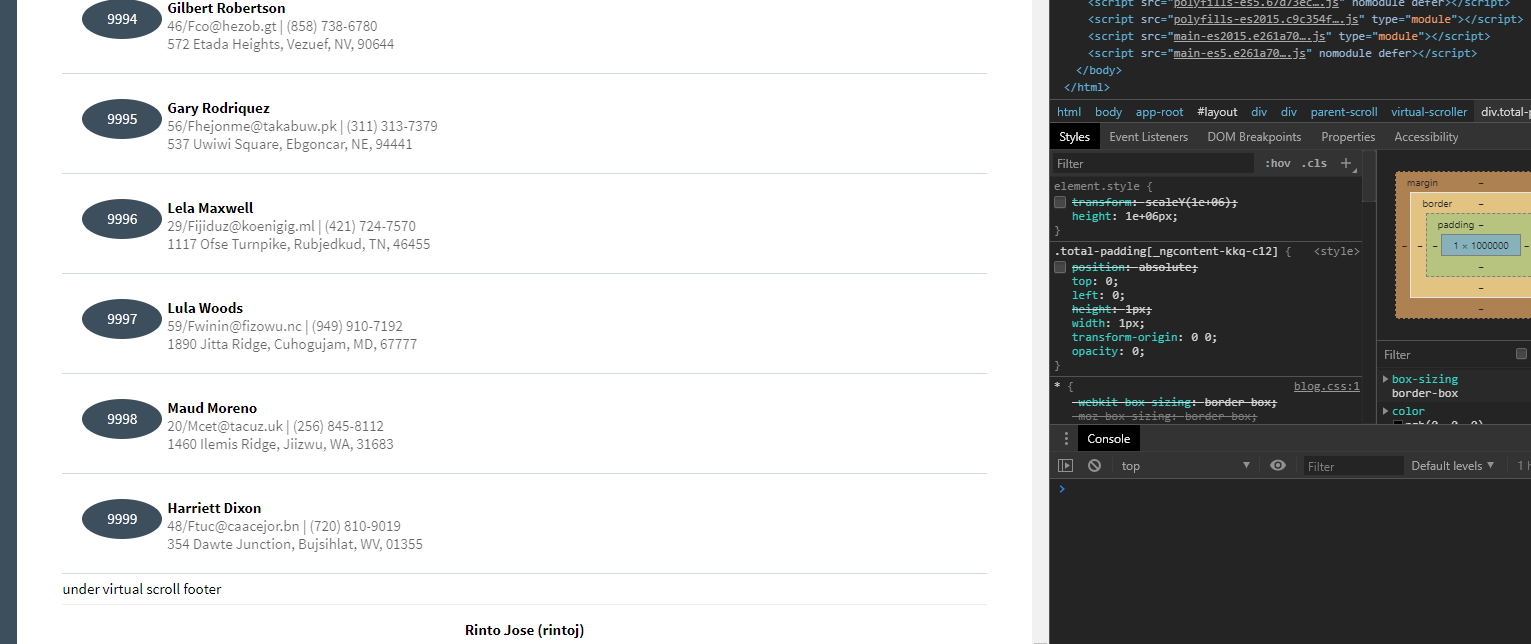The width and height of the screenshot is (1531, 644).
Task: Uncheck the transform scaleY property checkbox
Action: click(x=1060, y=202)
